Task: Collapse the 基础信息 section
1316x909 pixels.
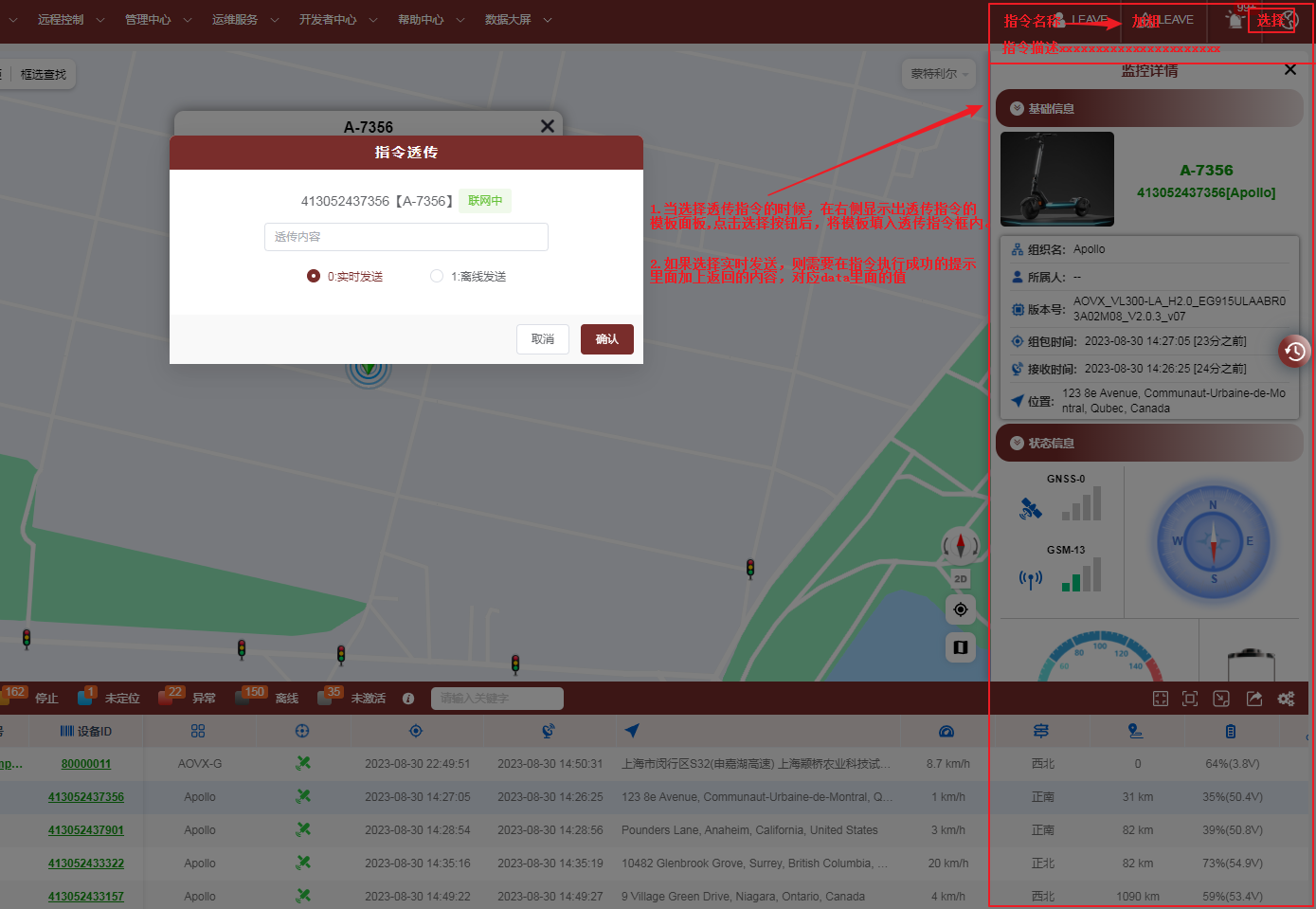Action: coord(1017,109)
